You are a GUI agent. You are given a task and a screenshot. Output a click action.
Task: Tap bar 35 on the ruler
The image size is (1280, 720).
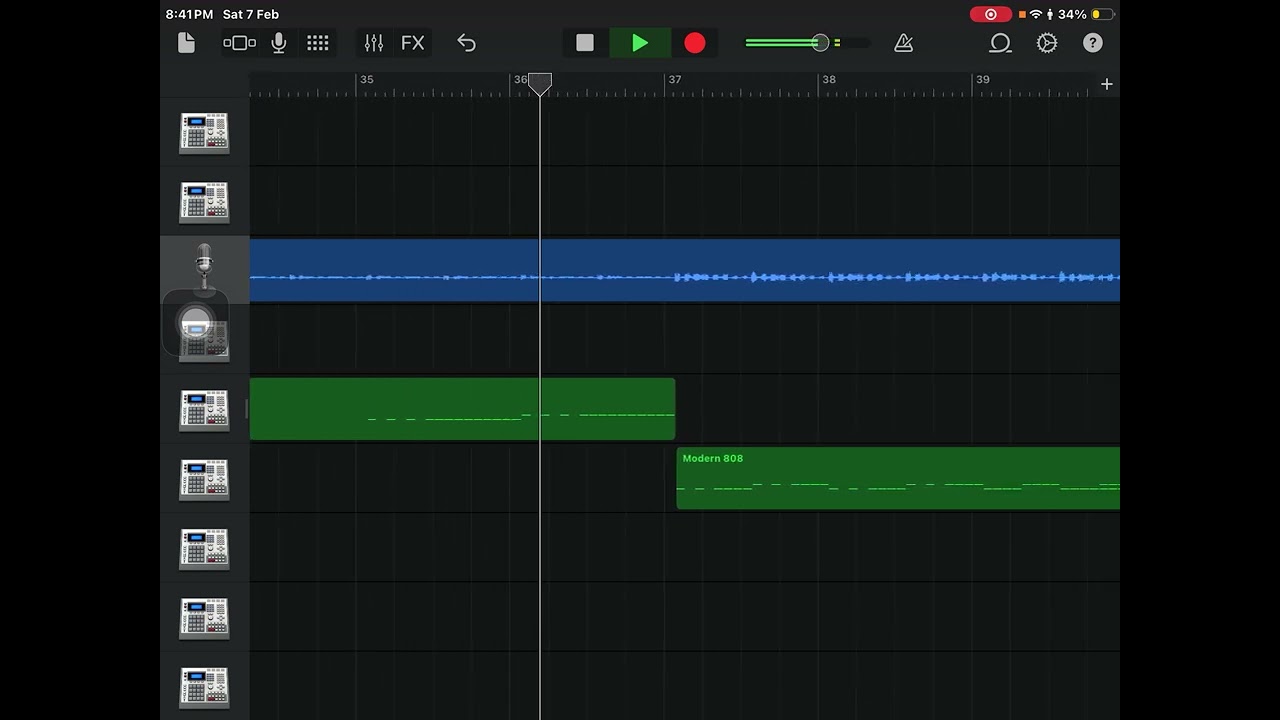366,80
